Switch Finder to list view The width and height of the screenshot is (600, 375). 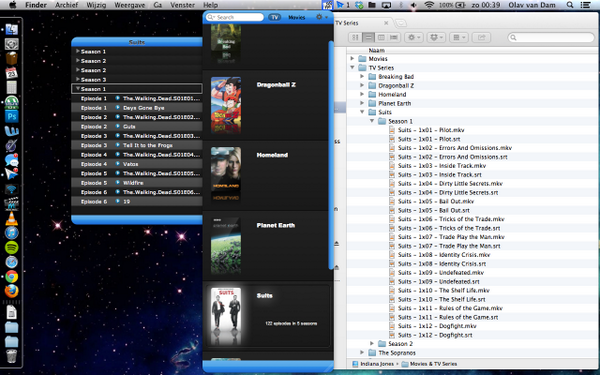coord(368,38)
